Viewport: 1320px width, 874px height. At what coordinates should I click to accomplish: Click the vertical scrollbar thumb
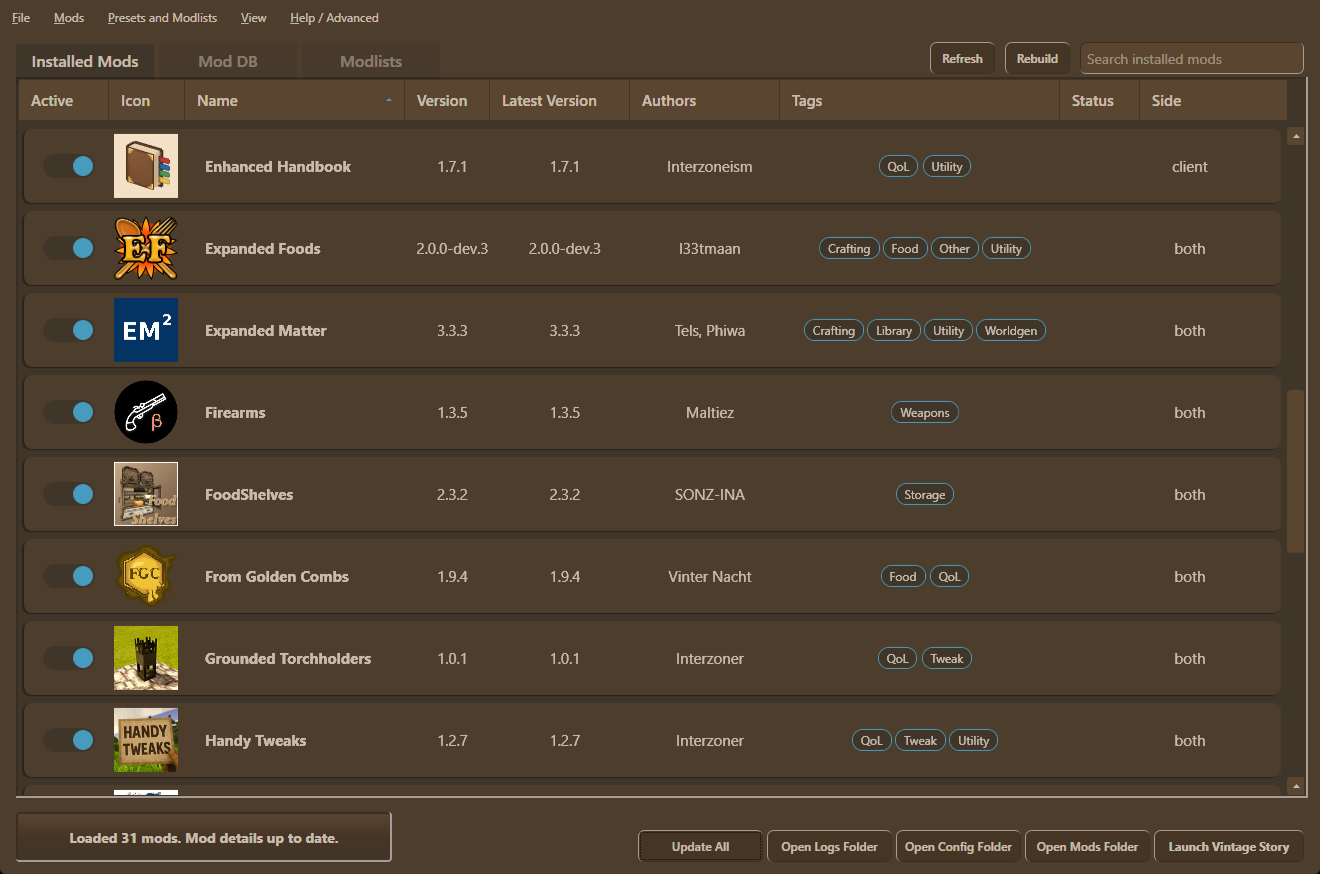pos(1295,470)
